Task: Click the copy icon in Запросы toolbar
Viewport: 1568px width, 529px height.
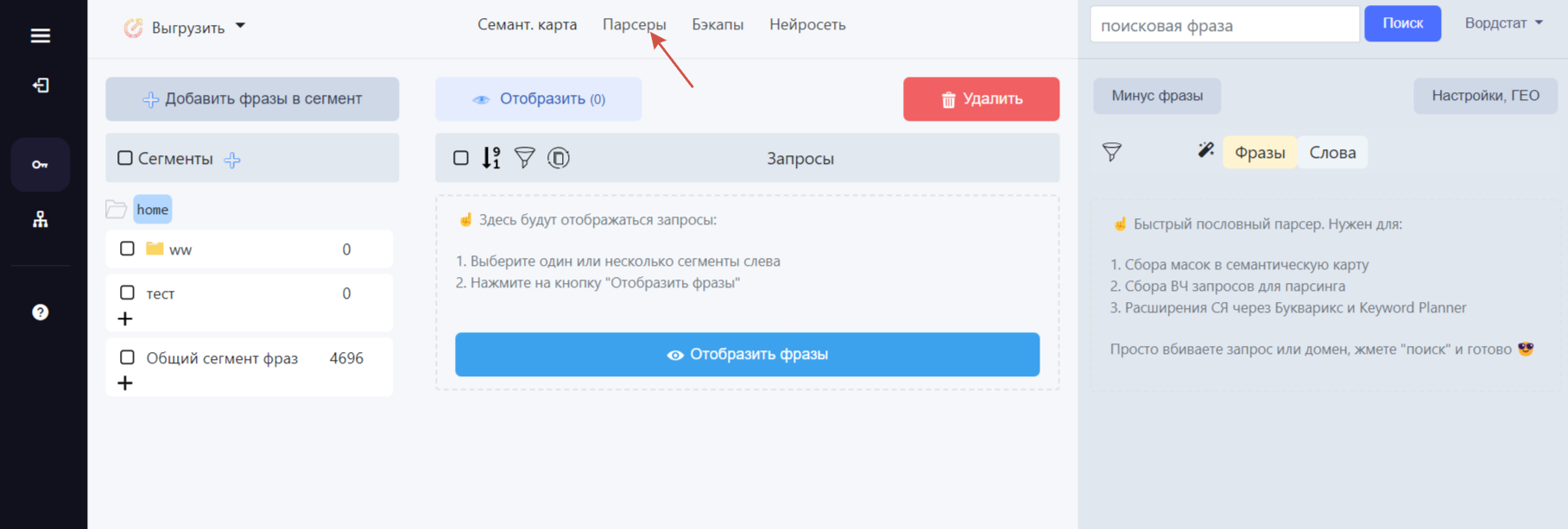Action: [x=559, y=158]
